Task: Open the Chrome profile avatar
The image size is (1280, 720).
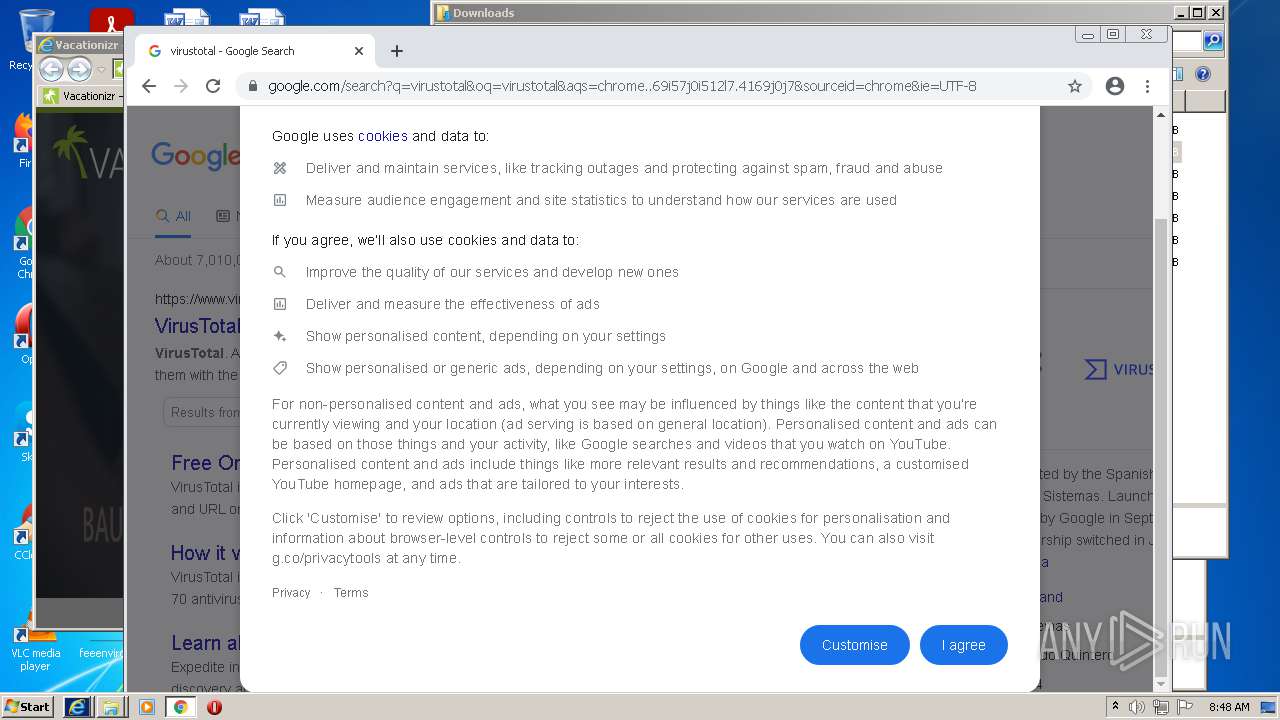Action: tap(1115, 86)
